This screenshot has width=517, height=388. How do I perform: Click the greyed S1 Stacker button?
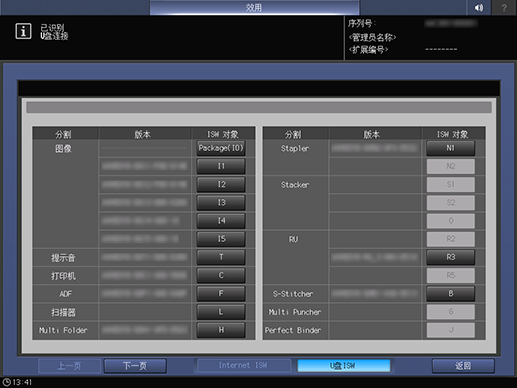[x=451, y=184]
